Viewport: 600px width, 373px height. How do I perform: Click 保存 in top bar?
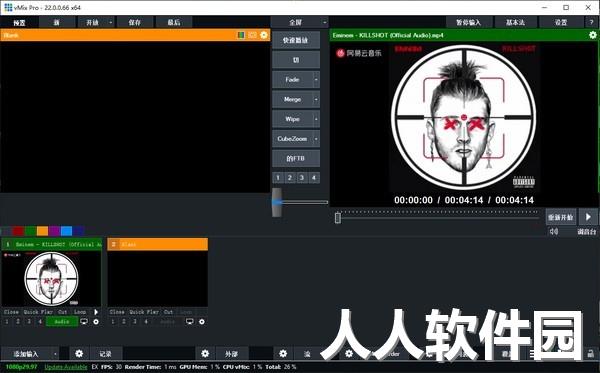134,23
